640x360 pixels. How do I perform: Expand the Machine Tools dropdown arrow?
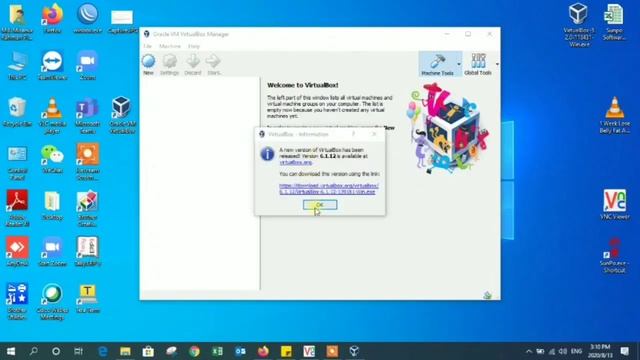[x=459, y=64]
